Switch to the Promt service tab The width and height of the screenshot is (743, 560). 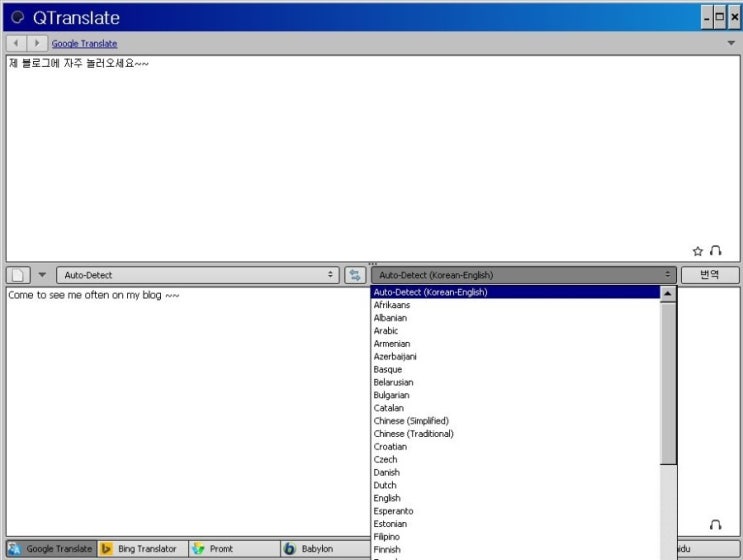click(234, 549)
